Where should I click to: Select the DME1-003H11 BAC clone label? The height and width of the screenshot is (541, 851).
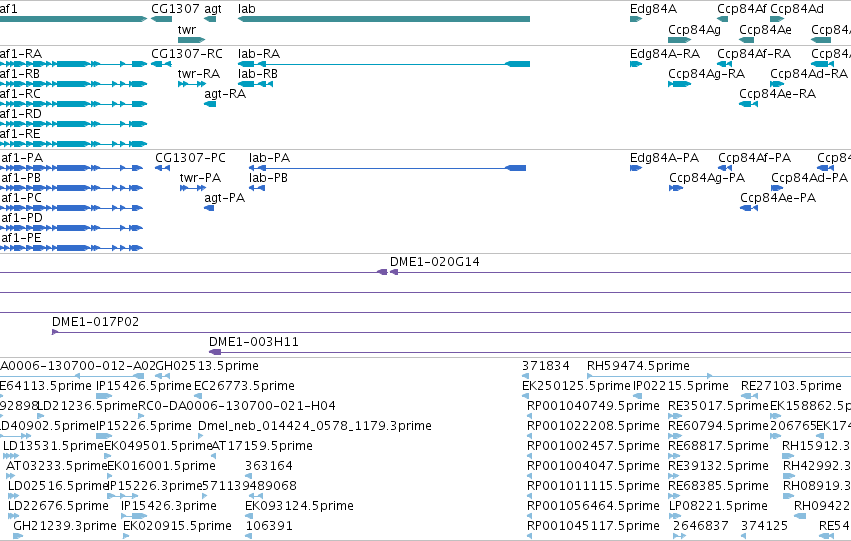click(x=254, y=342)
